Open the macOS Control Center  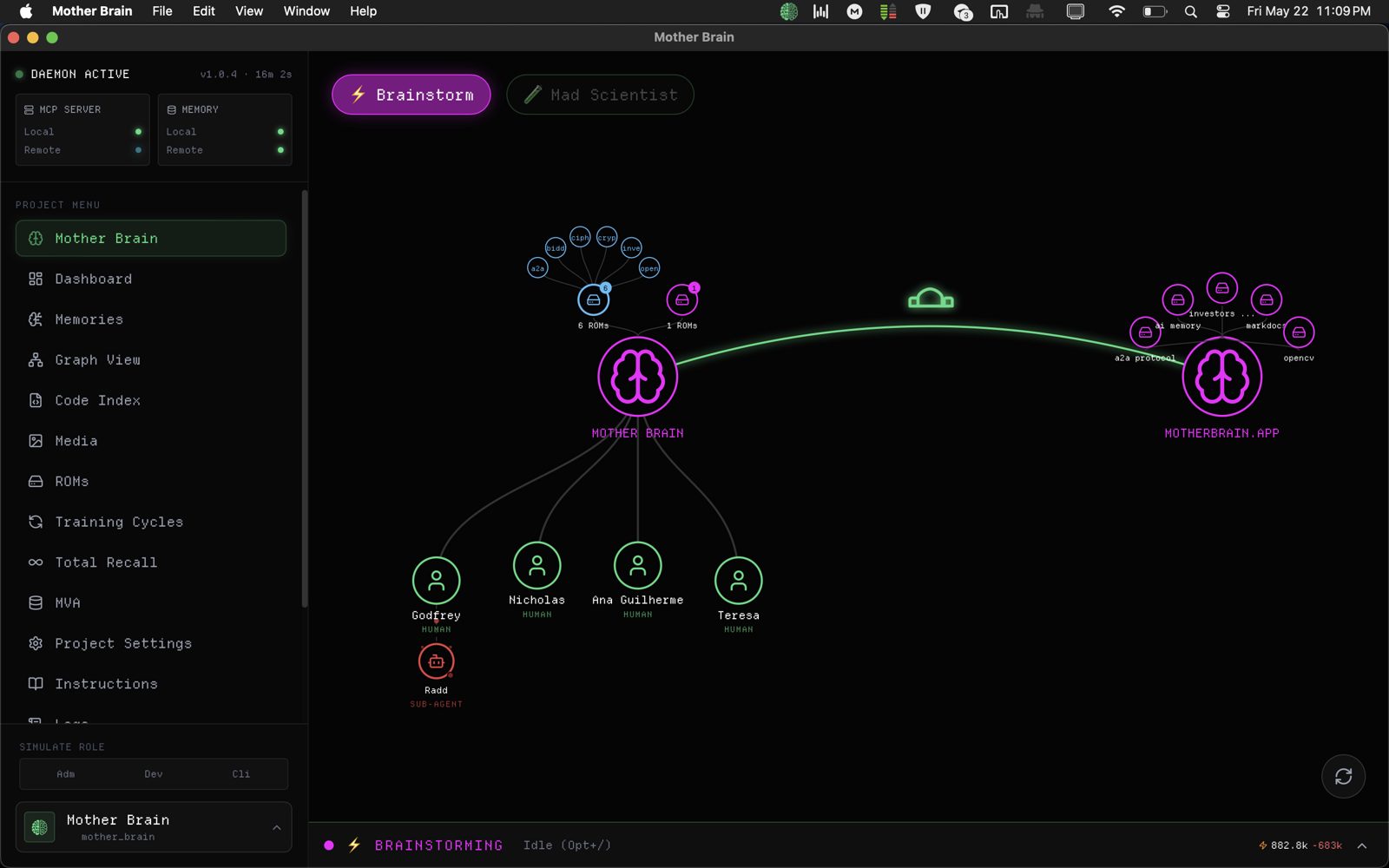[1223, 11]
